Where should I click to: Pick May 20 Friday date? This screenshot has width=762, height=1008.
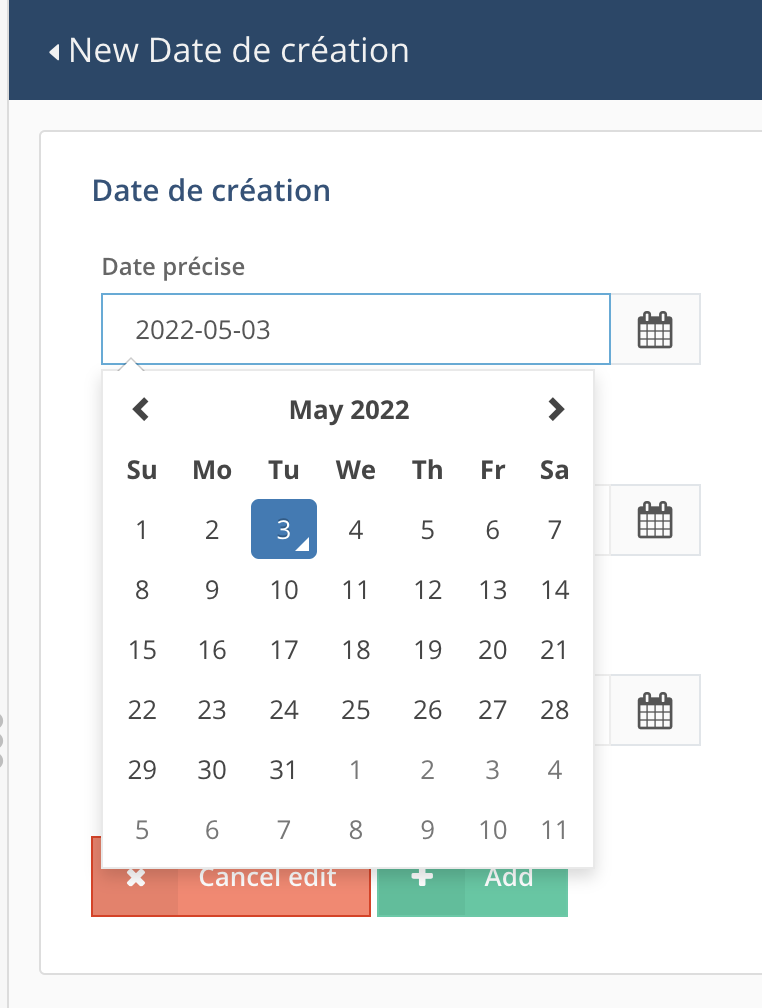tap(492, 650)
